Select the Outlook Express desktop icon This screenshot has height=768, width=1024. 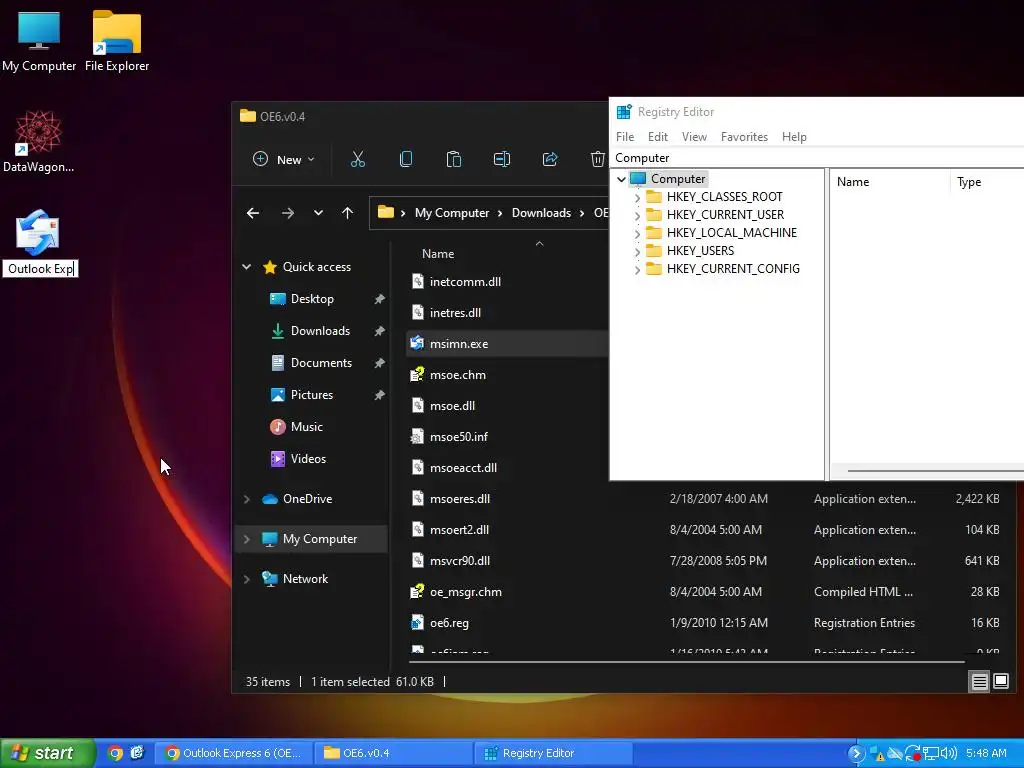(37, 232)
